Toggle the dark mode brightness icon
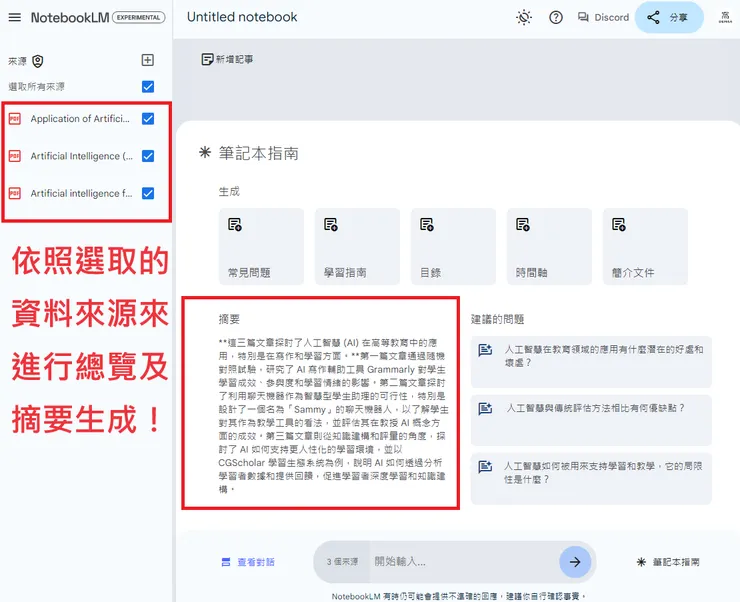 (x=524, y=17)
